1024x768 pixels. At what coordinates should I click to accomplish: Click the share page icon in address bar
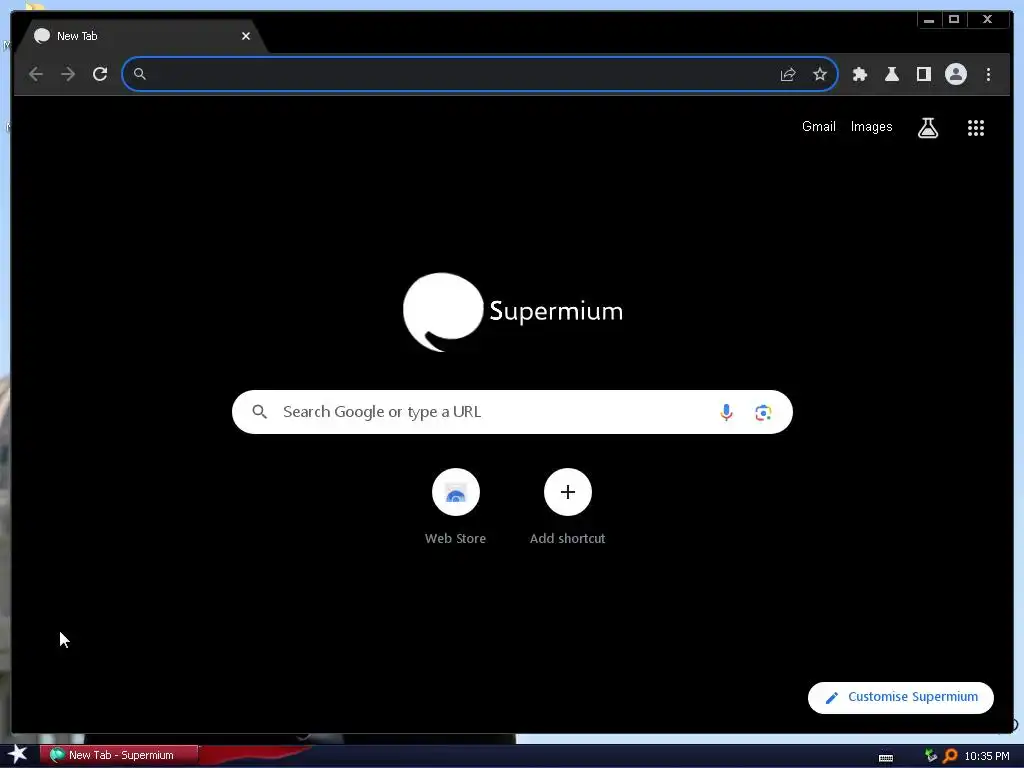click(x=788, y=74)
